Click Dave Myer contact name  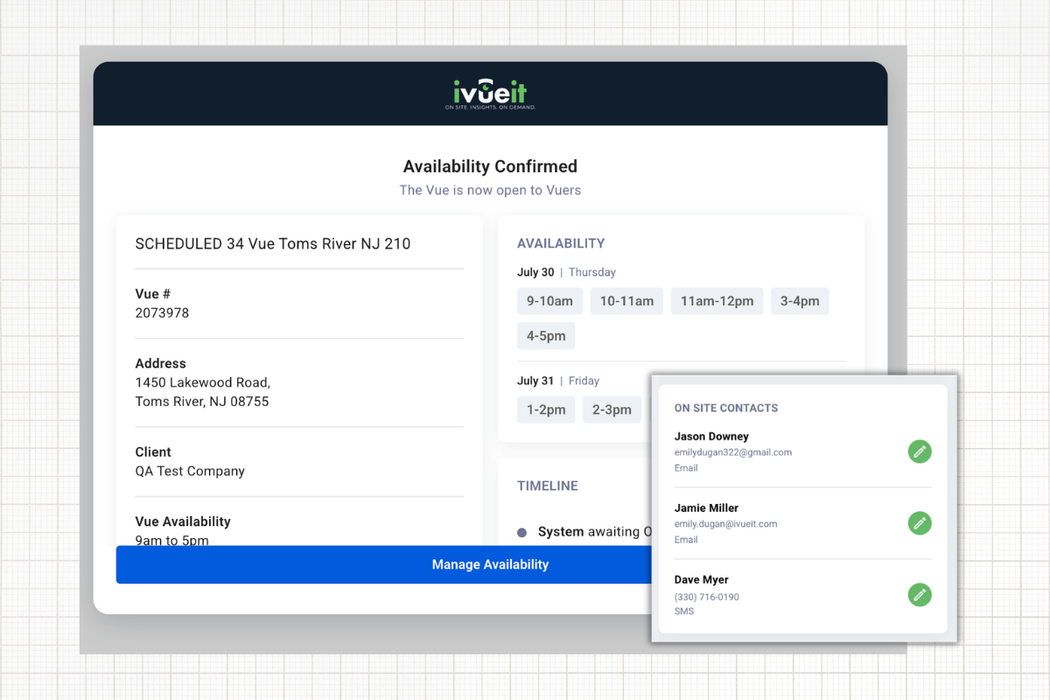point(701,579)
